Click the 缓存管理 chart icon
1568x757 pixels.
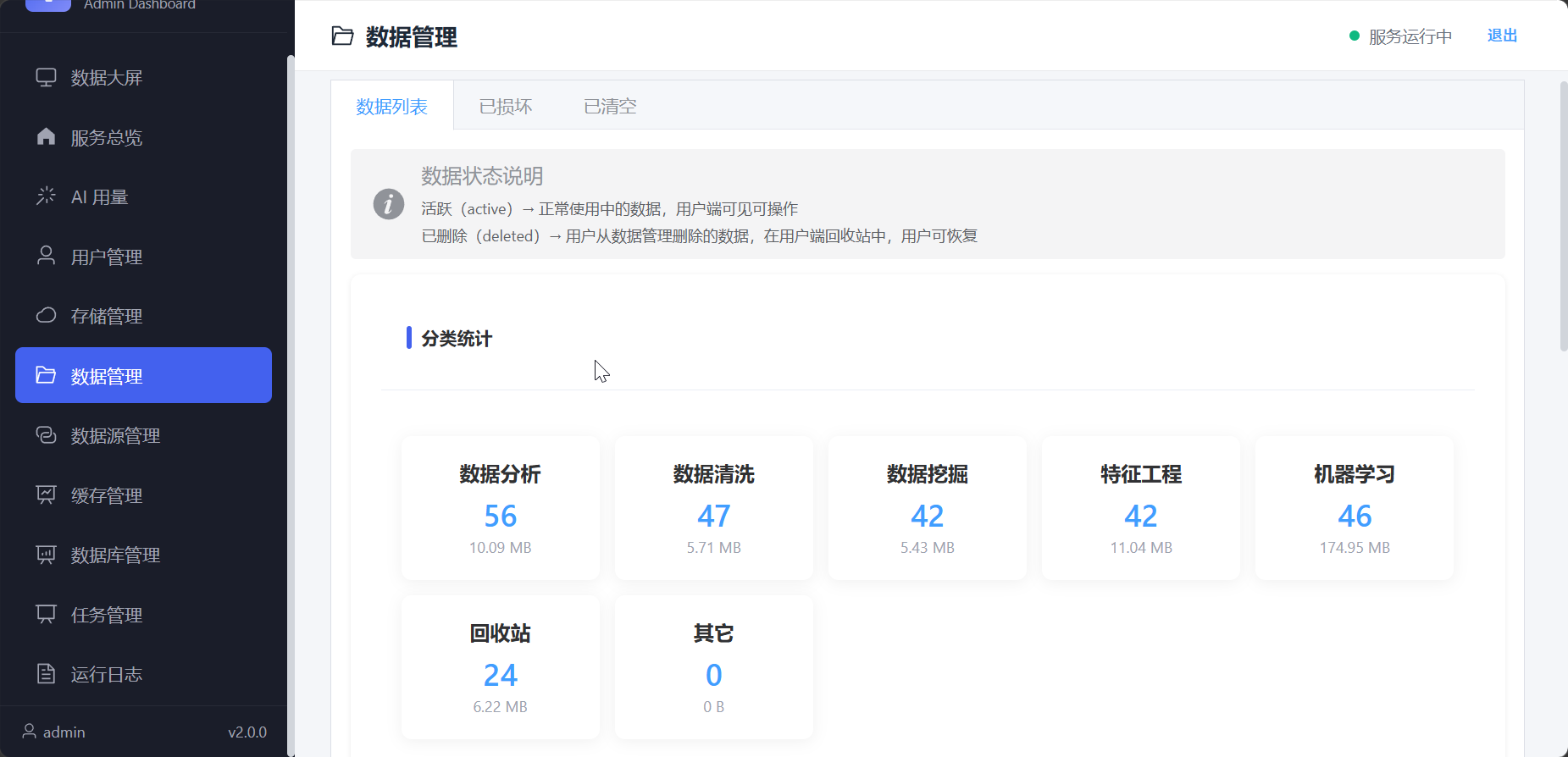click(46, 495)
